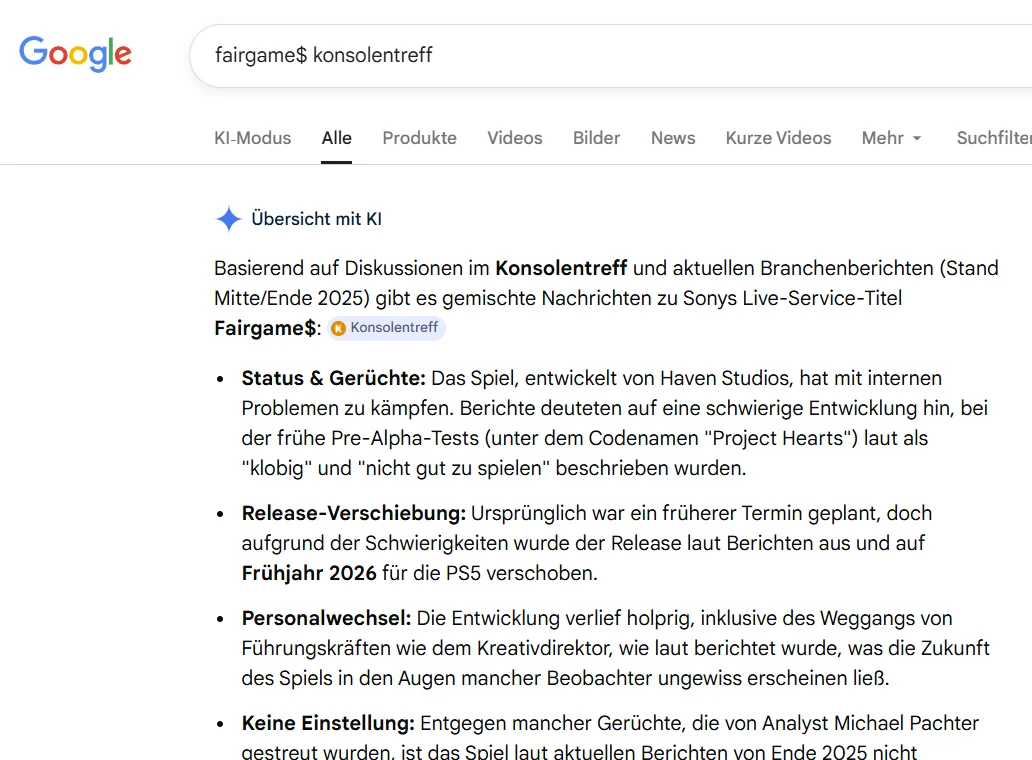This screenshot has width=1032, height=760.
Task: Open Suchfilter options
Action: point(994,138)
